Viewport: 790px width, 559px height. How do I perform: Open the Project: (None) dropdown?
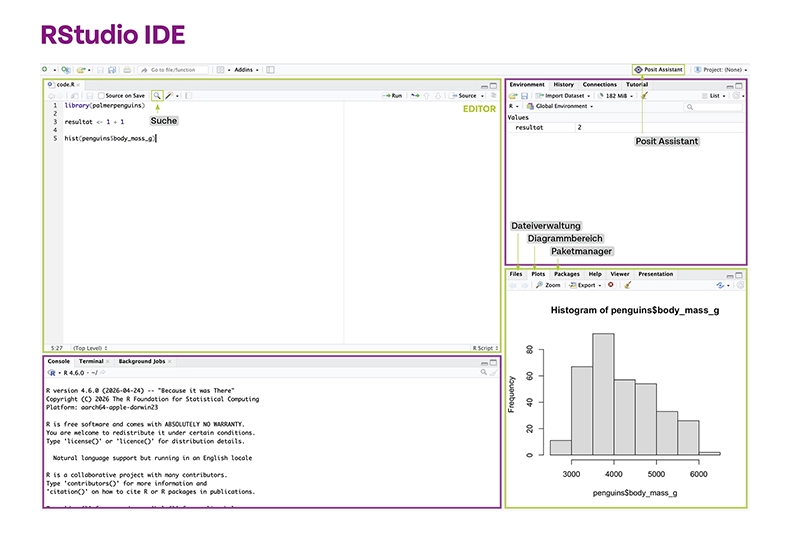721,69
